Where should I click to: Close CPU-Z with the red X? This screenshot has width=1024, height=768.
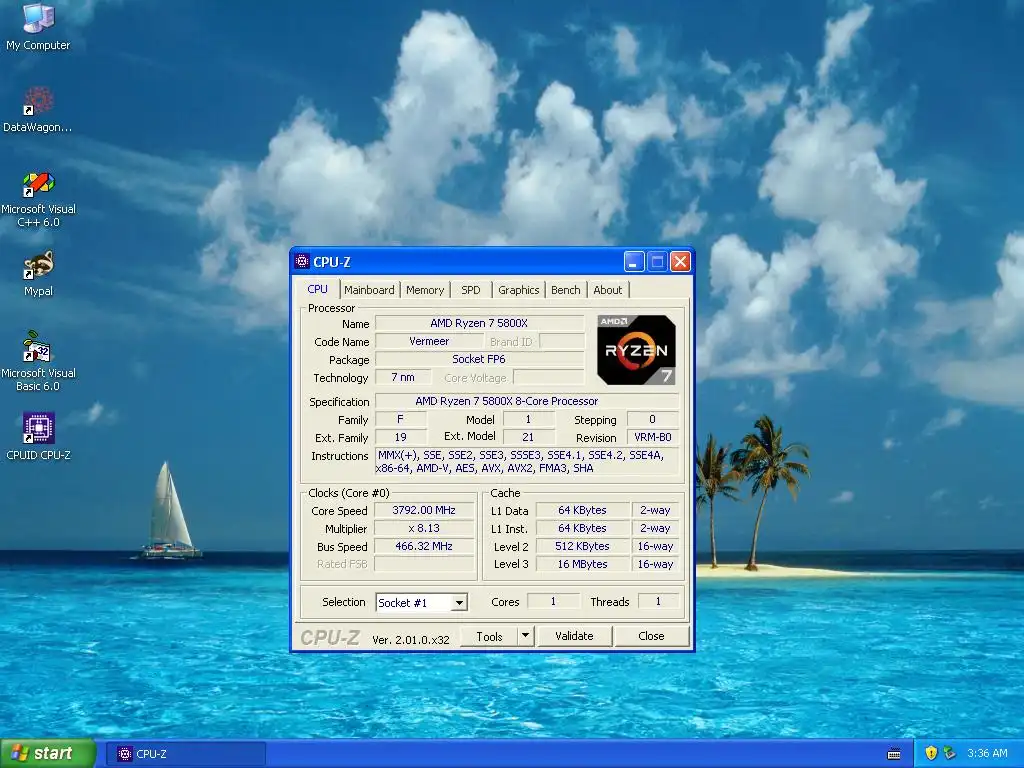[x=680, y=262]
